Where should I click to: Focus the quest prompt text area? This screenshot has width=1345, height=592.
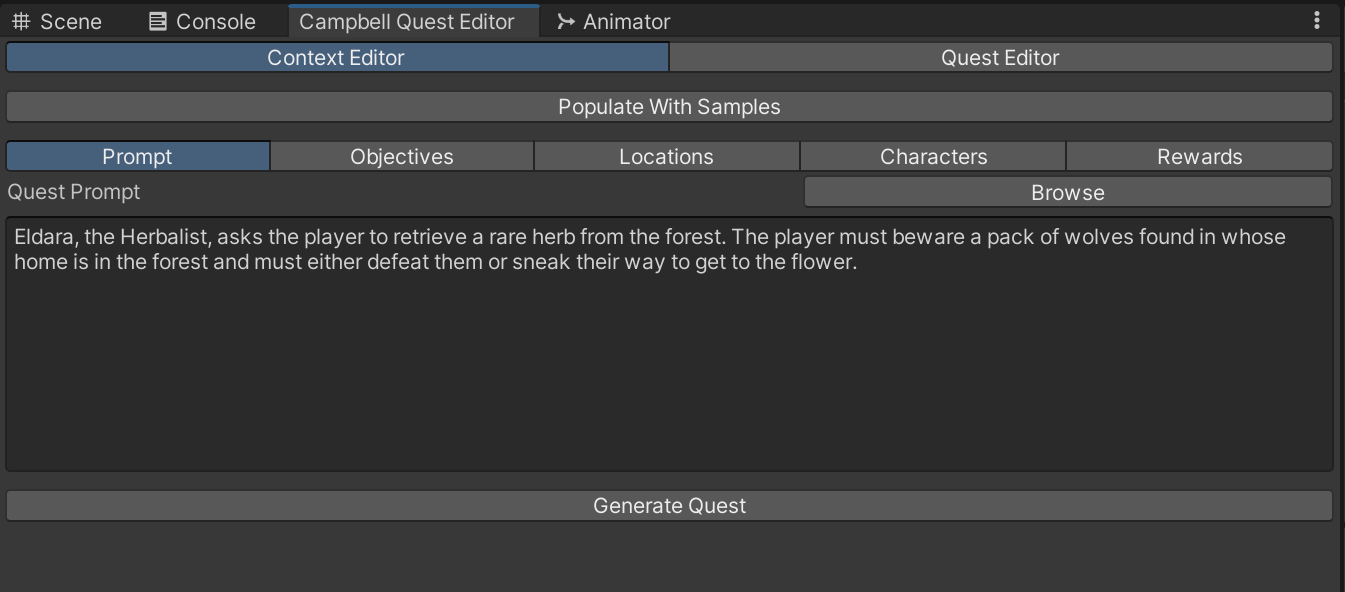point(669,344)
